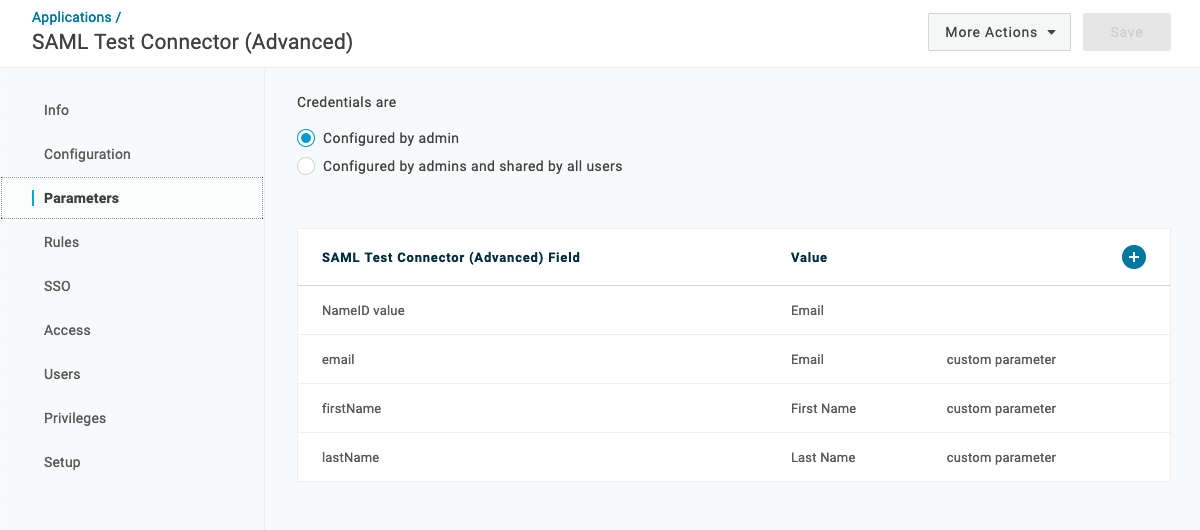Open the Info tab in sidebar
The height and width of the screenshot is (530, 1200).
point(57,110)
